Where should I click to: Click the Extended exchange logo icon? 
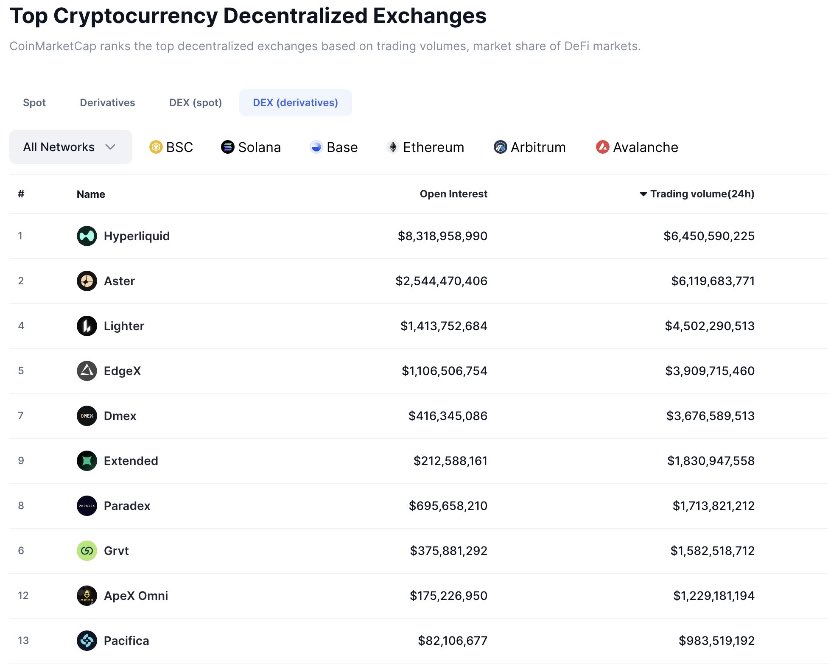[87, 461]
